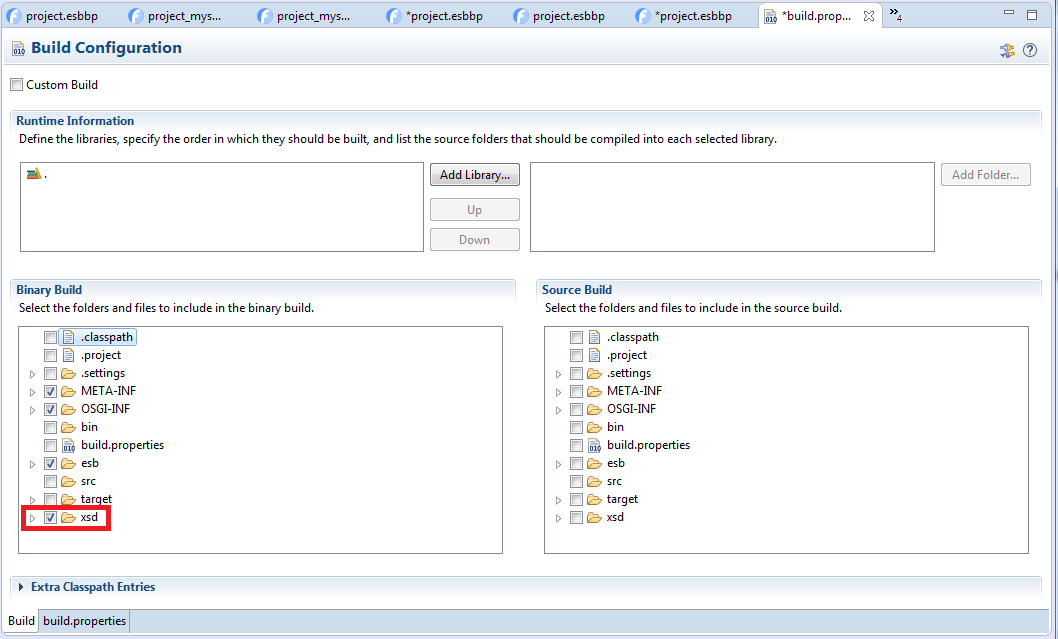
Task: Open the help question mark icon
Action: [x=1029, y=50]
